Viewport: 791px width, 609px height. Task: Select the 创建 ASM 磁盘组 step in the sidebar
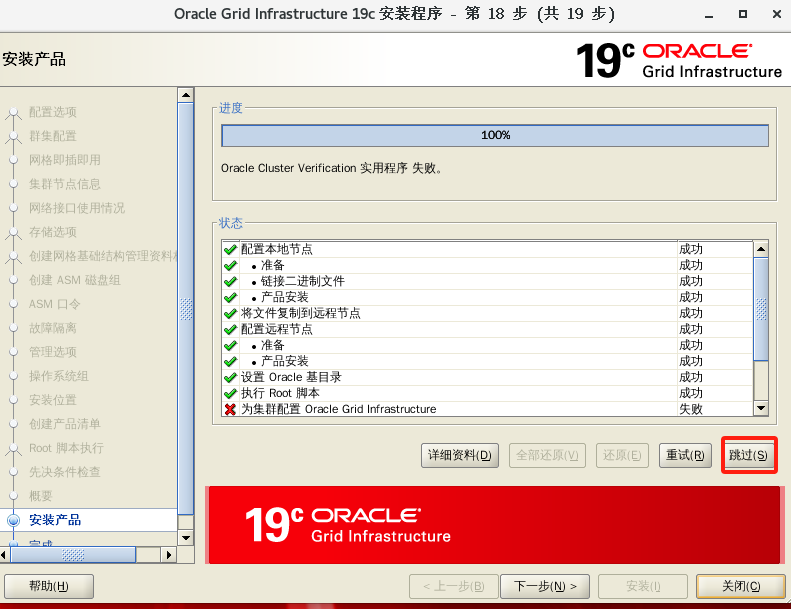(75, 281)
